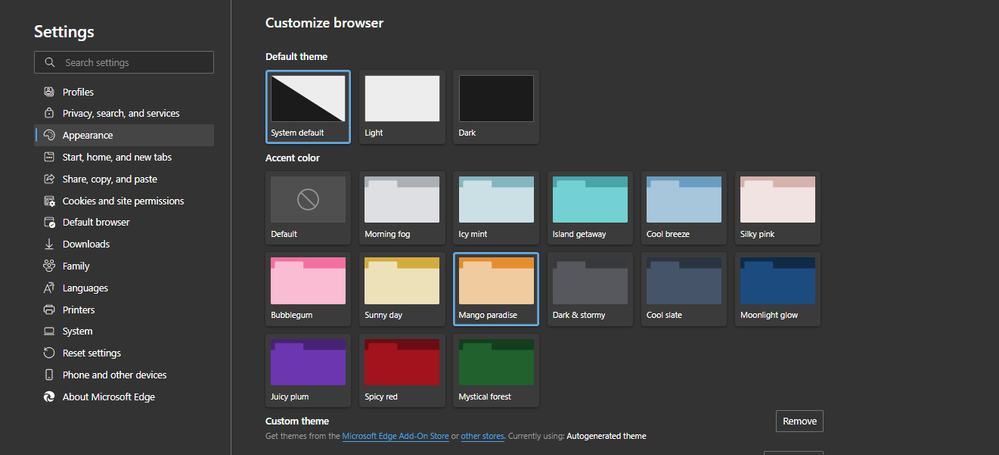The width and height of the screenshot is (999, 455).
Task: Choose the Mango paradise accent color
Action: click(496, 289)
